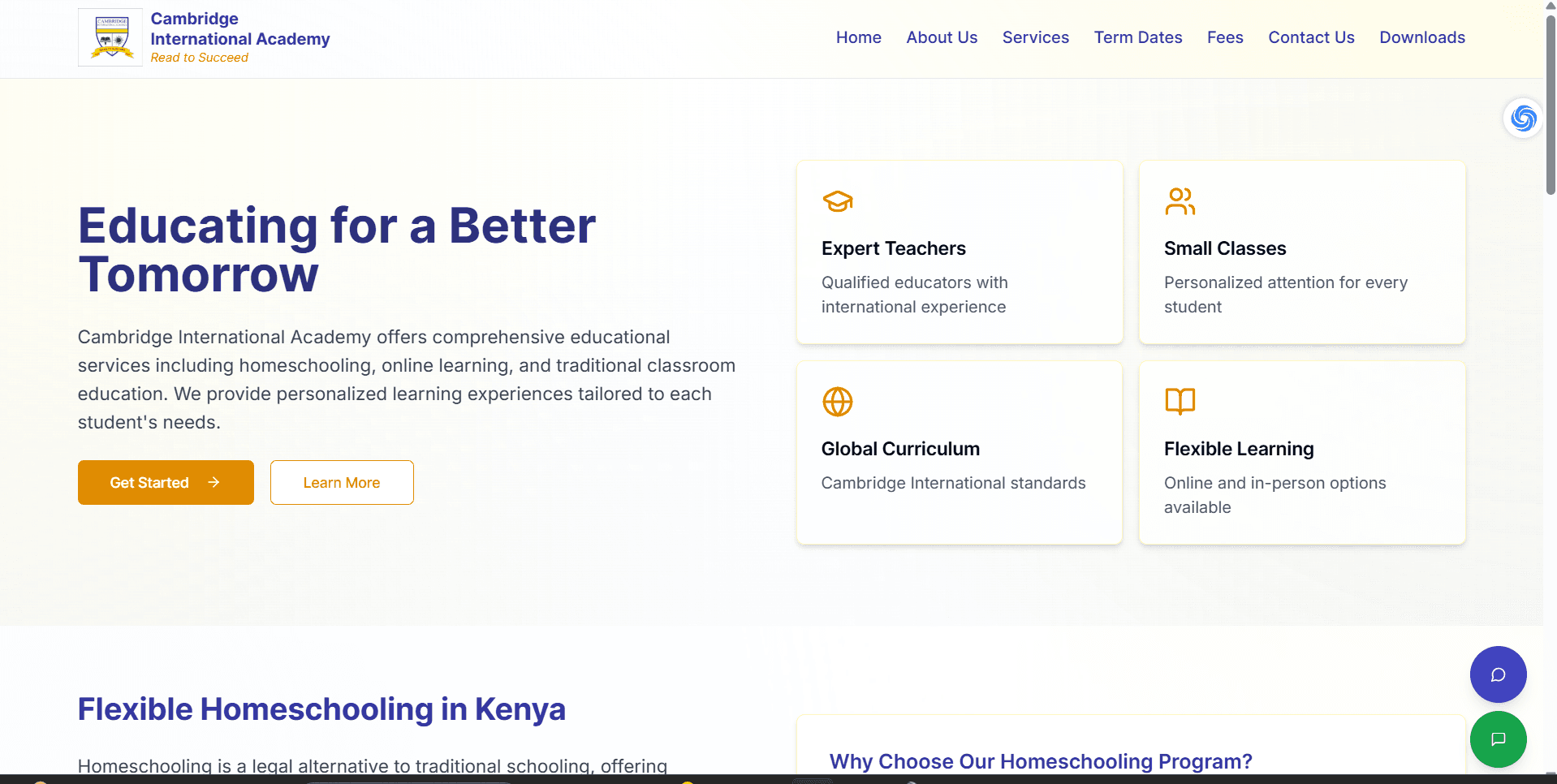This screenshot has width=1557, height=784.
Task: Click the blue swirl extension icon
Action: tap(1523, 118)
